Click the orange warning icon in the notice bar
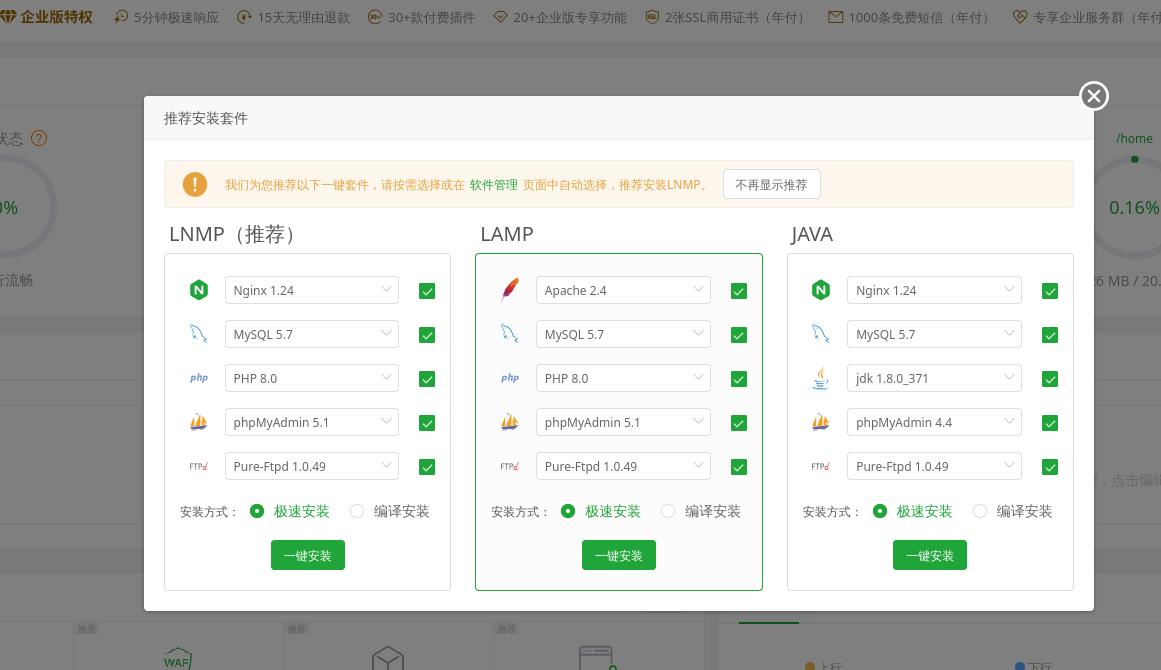 click(194, 184)
